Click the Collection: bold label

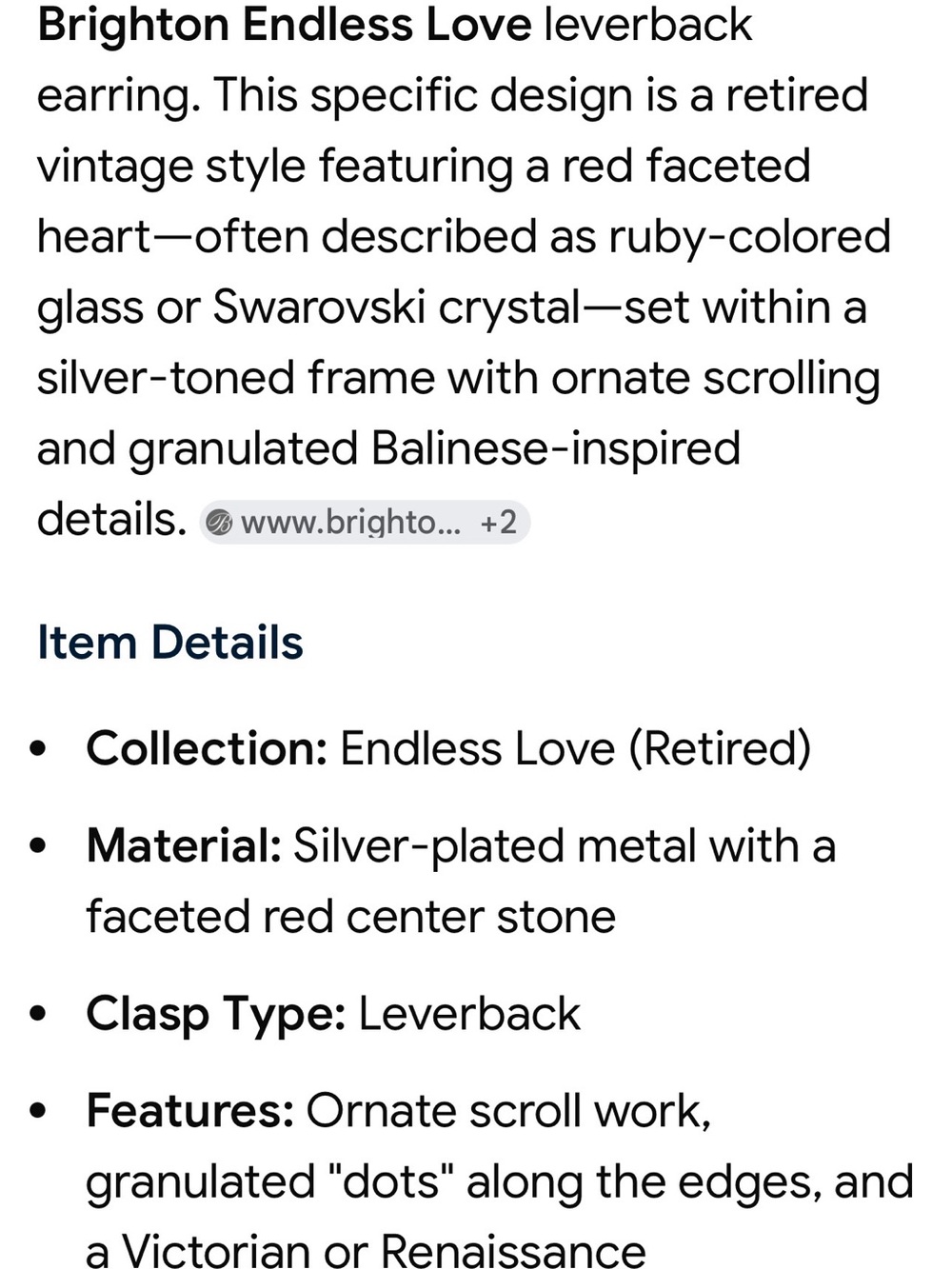pyautogui.click(x=208, y=748)
